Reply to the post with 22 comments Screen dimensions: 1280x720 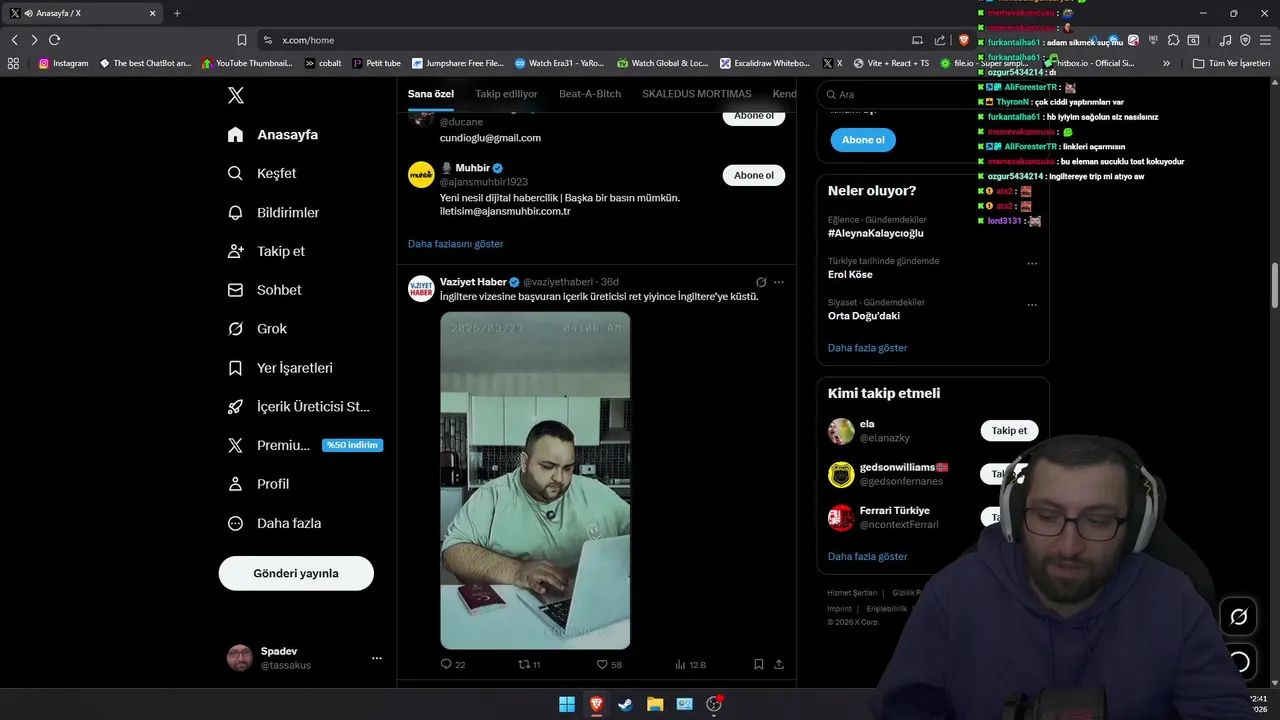tap(453, 664)
